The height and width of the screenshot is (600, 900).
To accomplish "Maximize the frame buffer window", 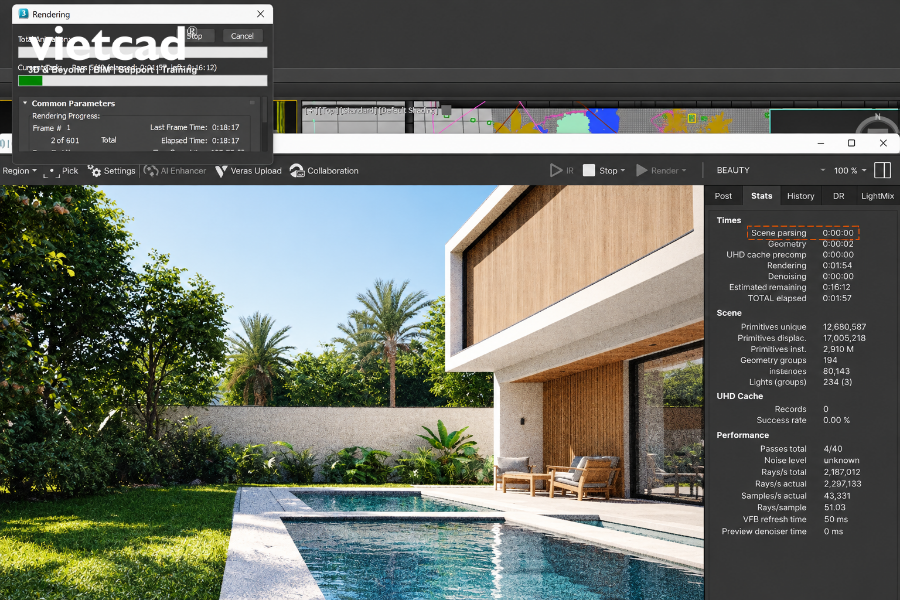I will pos(851,143).
